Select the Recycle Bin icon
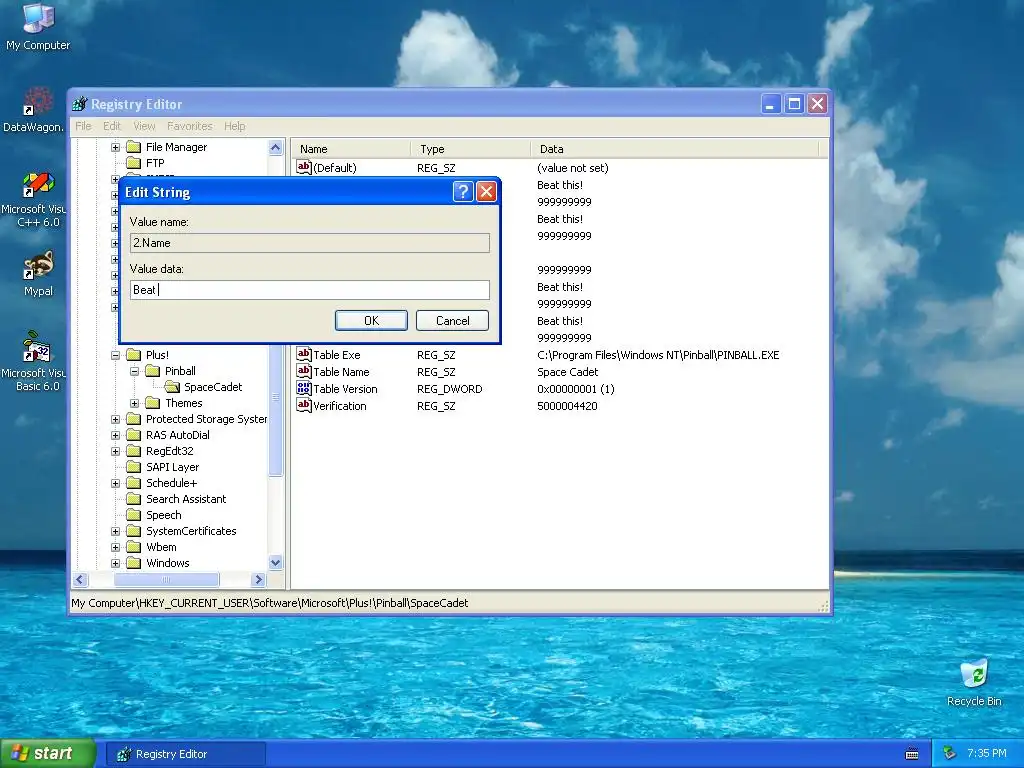 (974, 683)
